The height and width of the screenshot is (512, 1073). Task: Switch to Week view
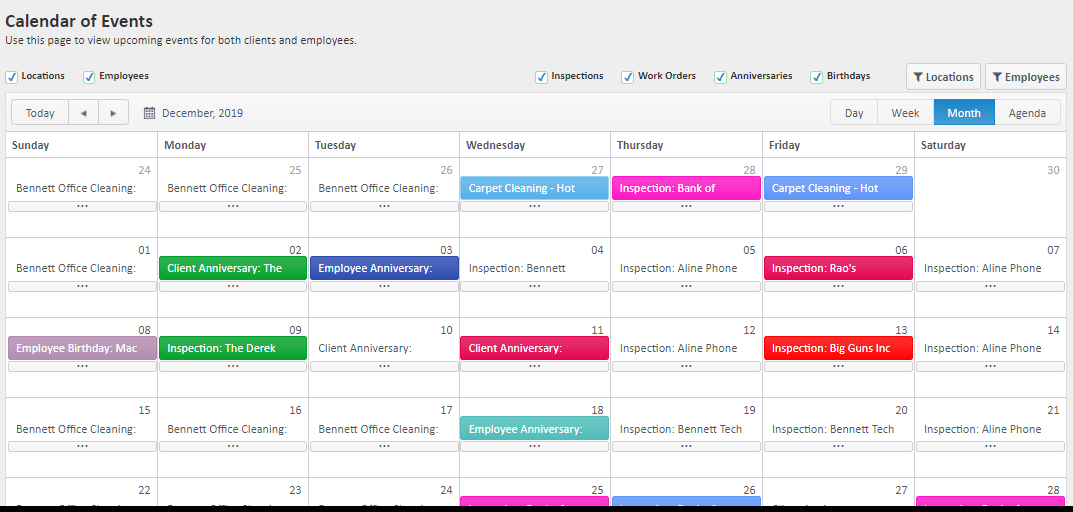point(905,113)
